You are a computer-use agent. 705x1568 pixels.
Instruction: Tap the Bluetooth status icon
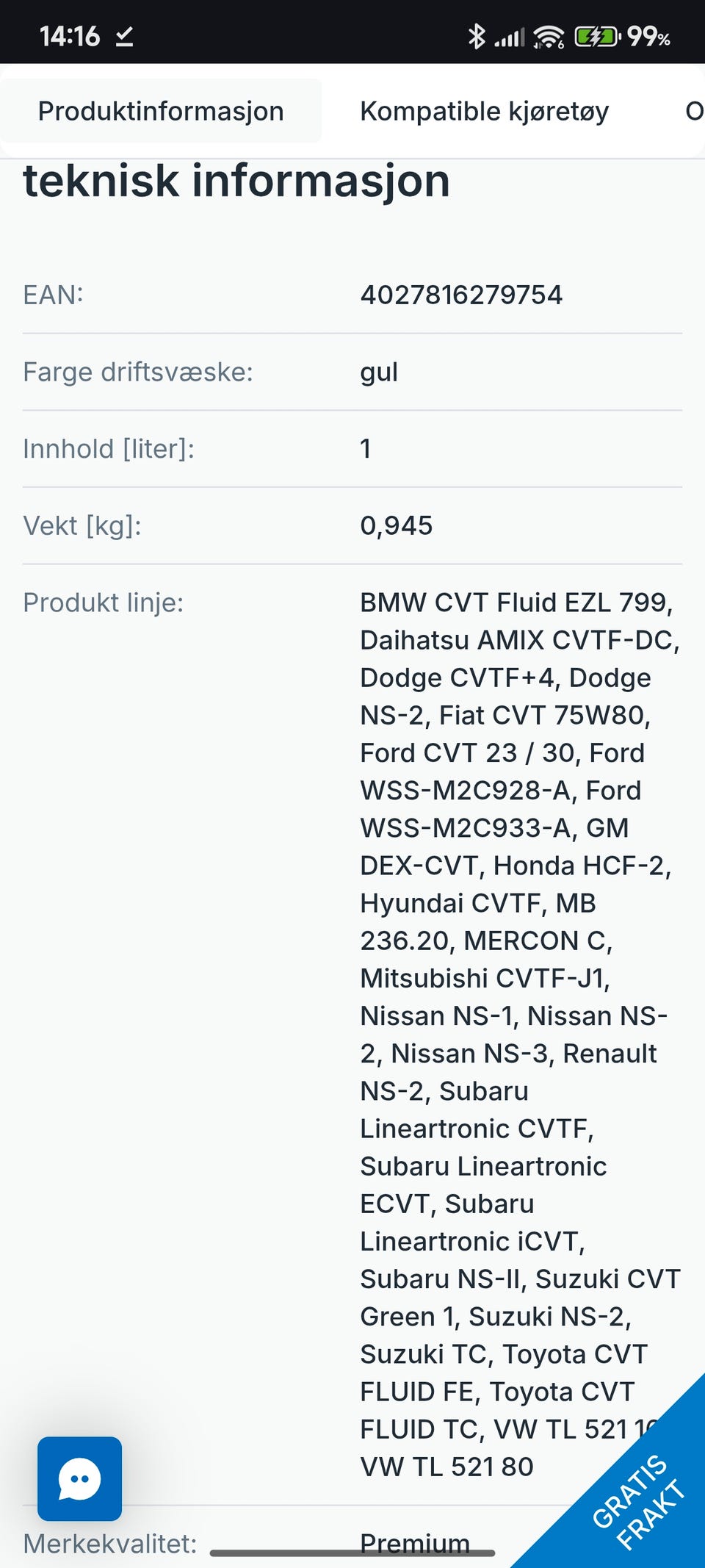(x=477, y=36)
